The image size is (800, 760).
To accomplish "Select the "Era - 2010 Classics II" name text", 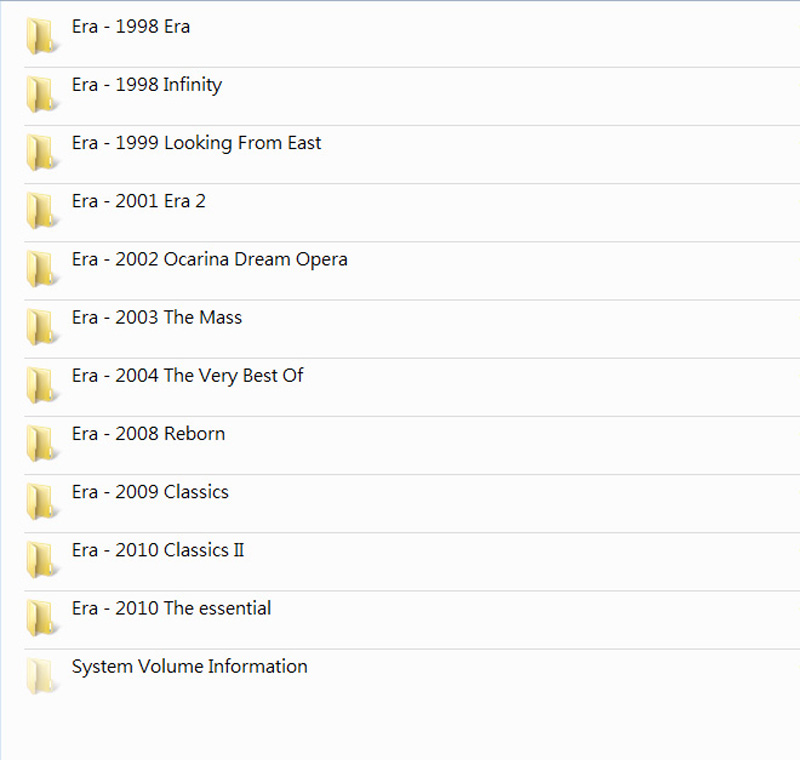I will (x=157, y=550).
